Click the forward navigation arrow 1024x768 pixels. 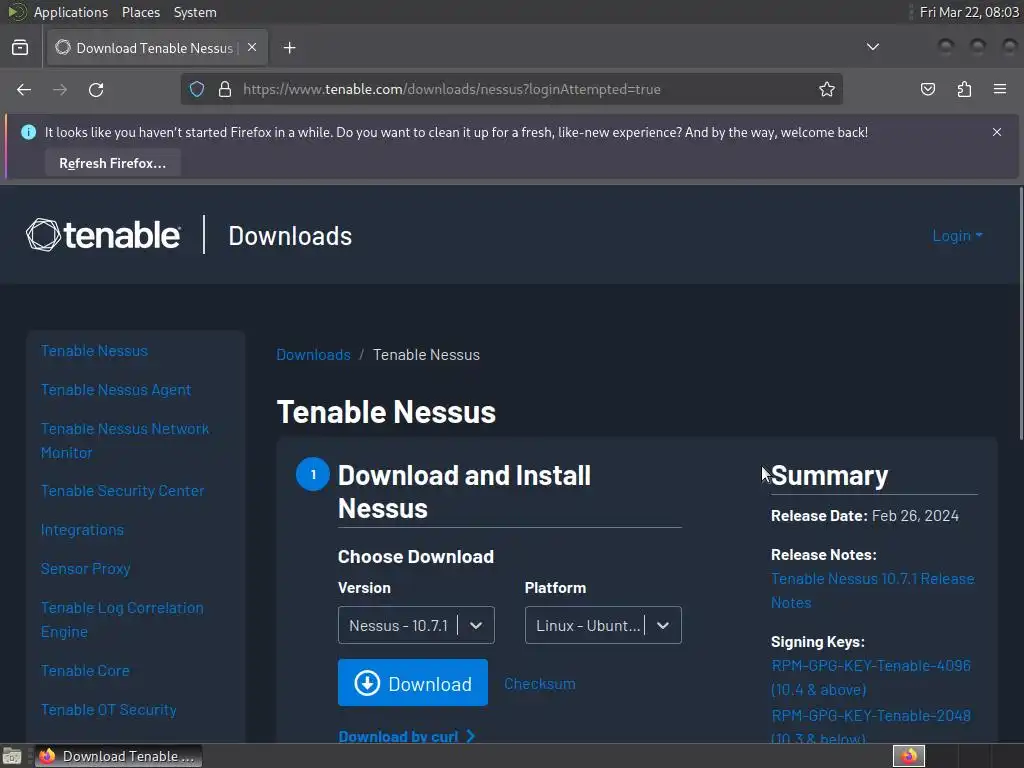[x=60, y=89]
